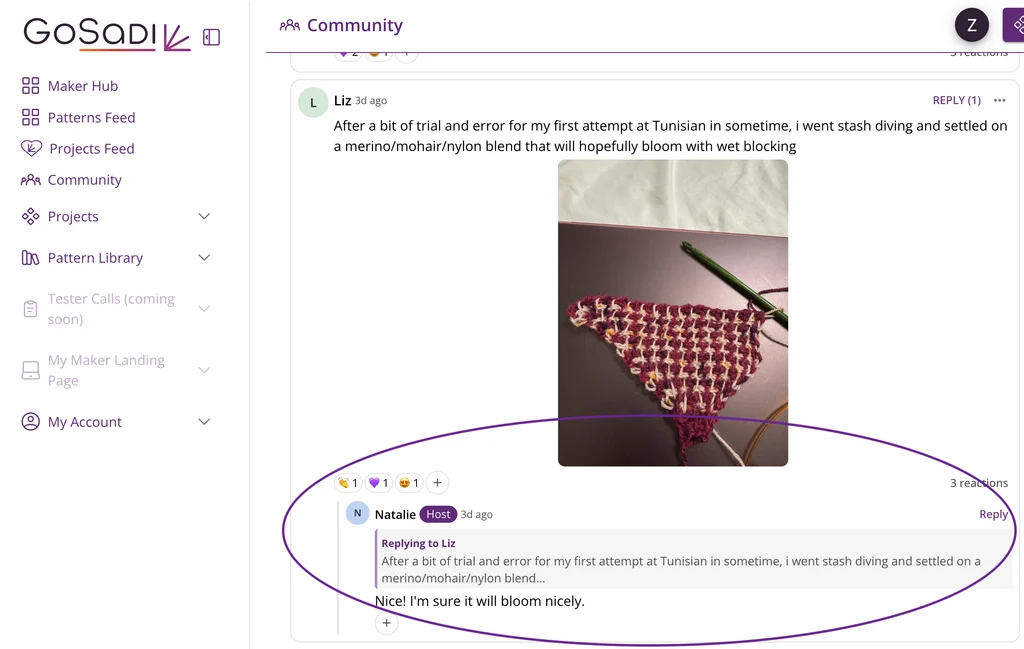Collapse the sidebar panel icon
Screen dimensions: 1024x649
211,37
